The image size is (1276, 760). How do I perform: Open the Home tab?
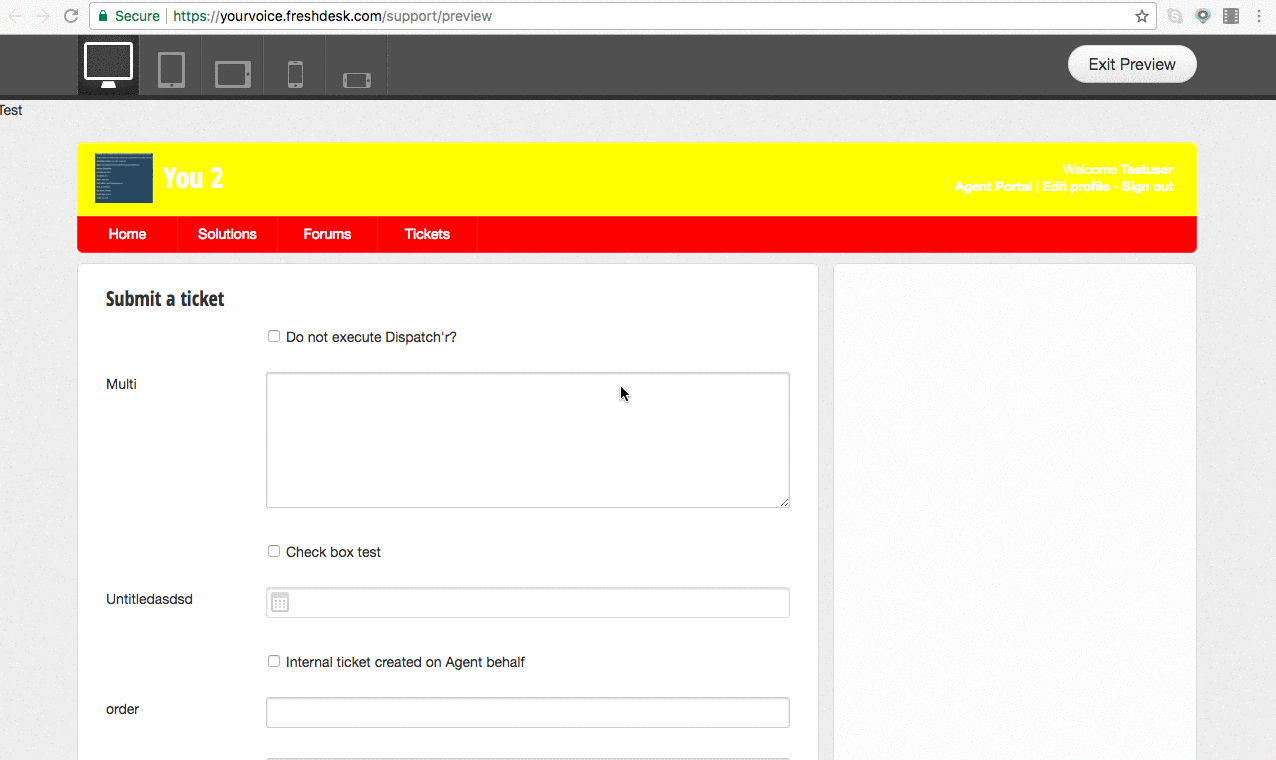[127, 234]
